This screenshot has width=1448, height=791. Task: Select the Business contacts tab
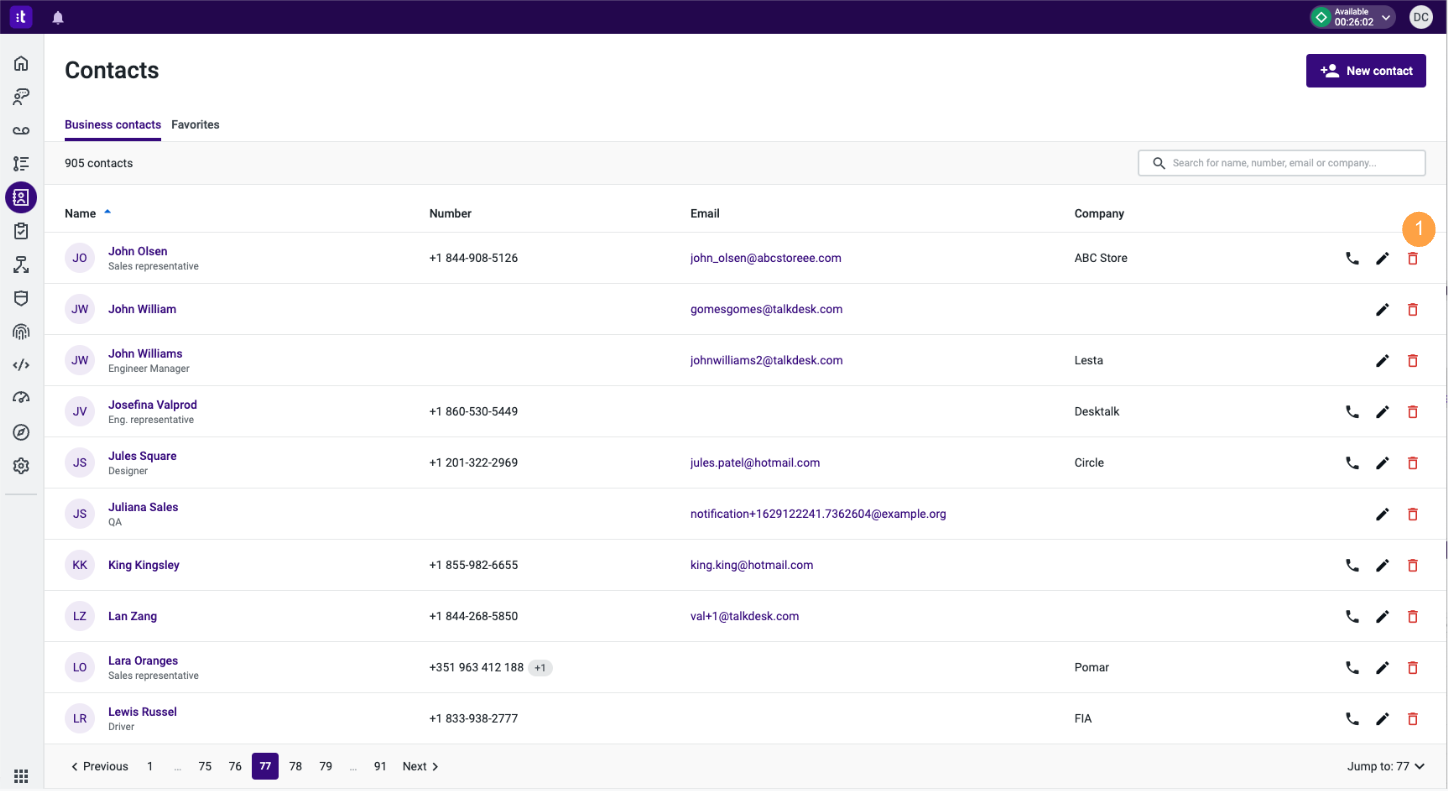point(112,124)
